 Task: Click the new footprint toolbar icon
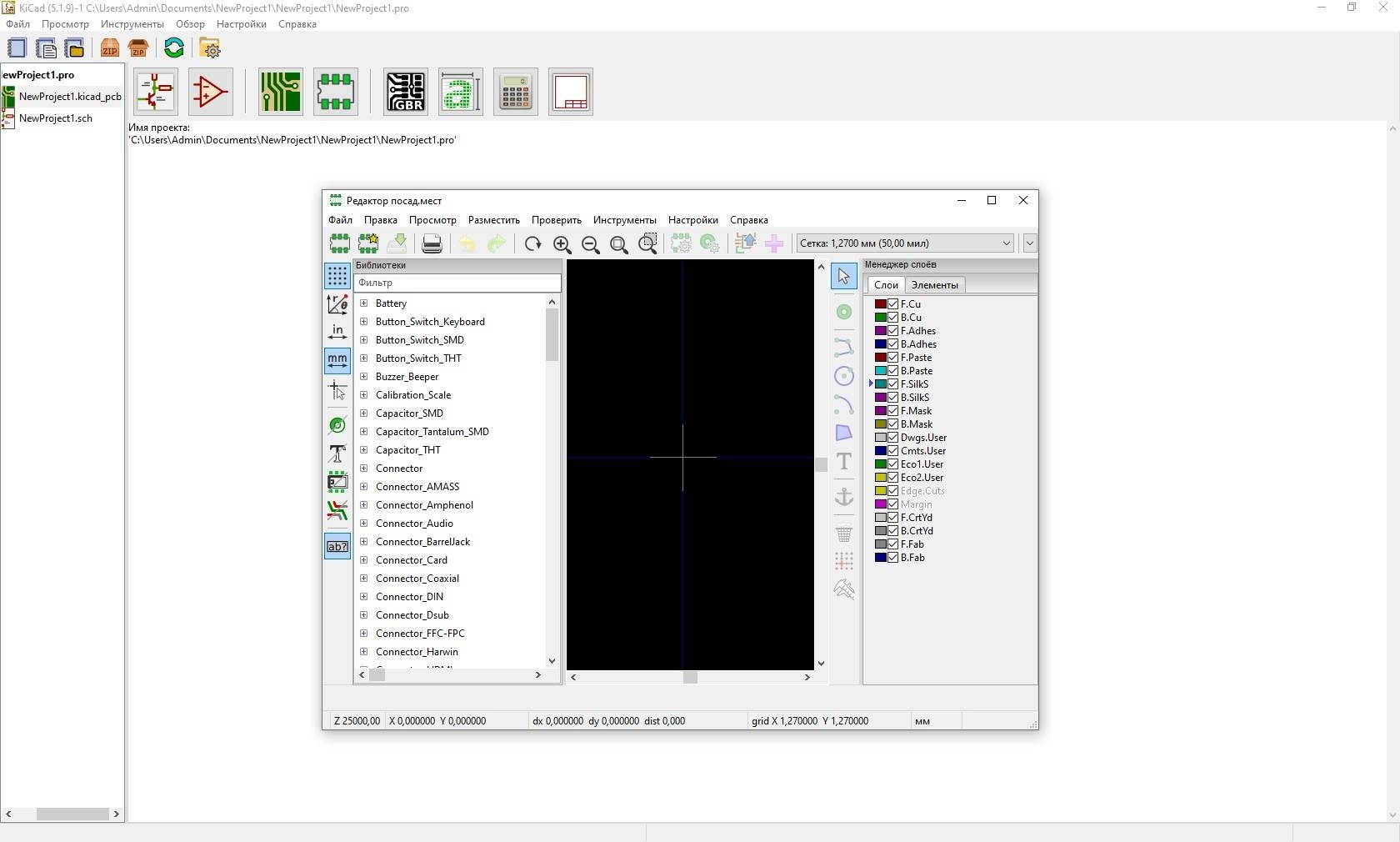(340, 243)
